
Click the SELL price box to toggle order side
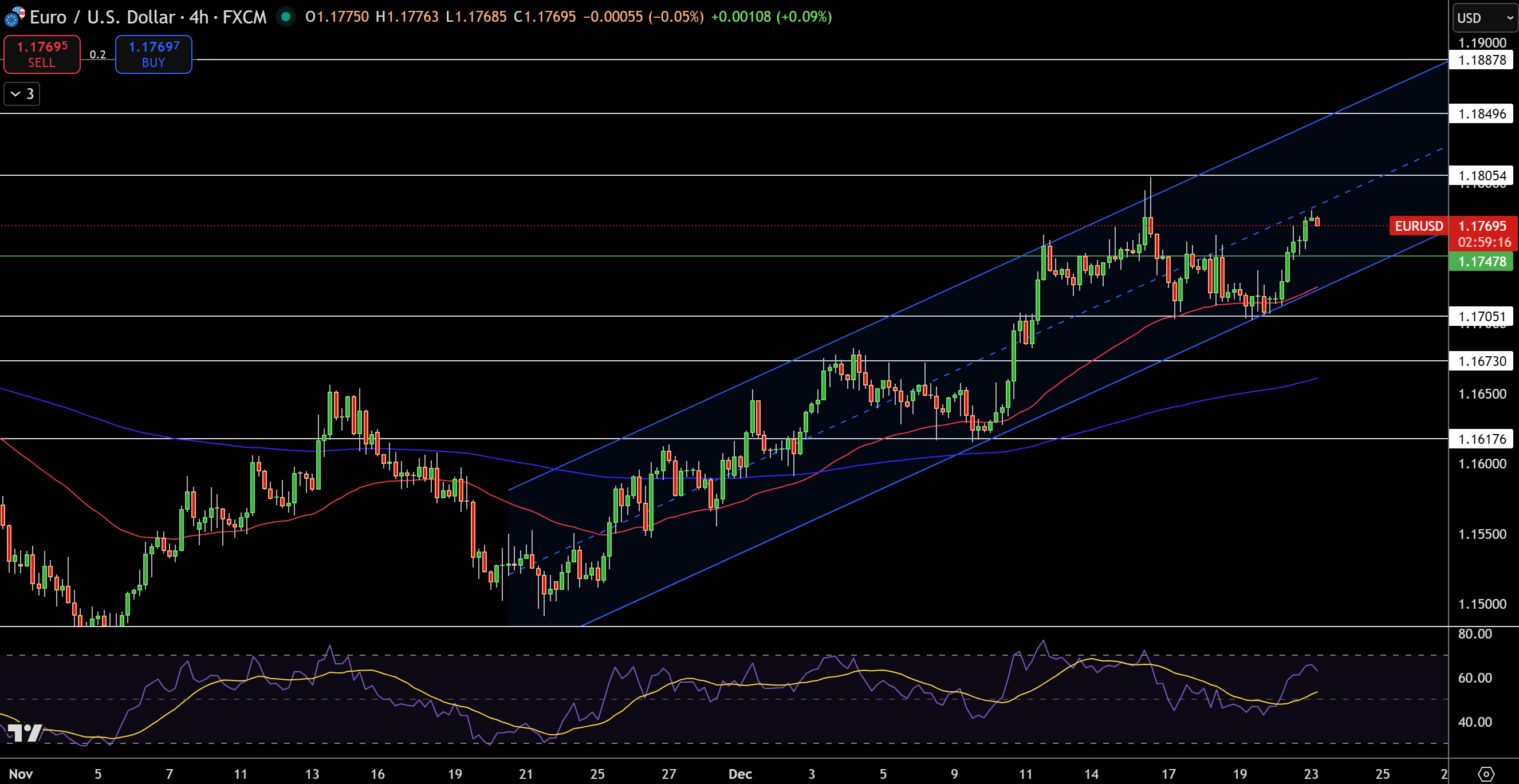pyautogui.click(x=41, y=54)
